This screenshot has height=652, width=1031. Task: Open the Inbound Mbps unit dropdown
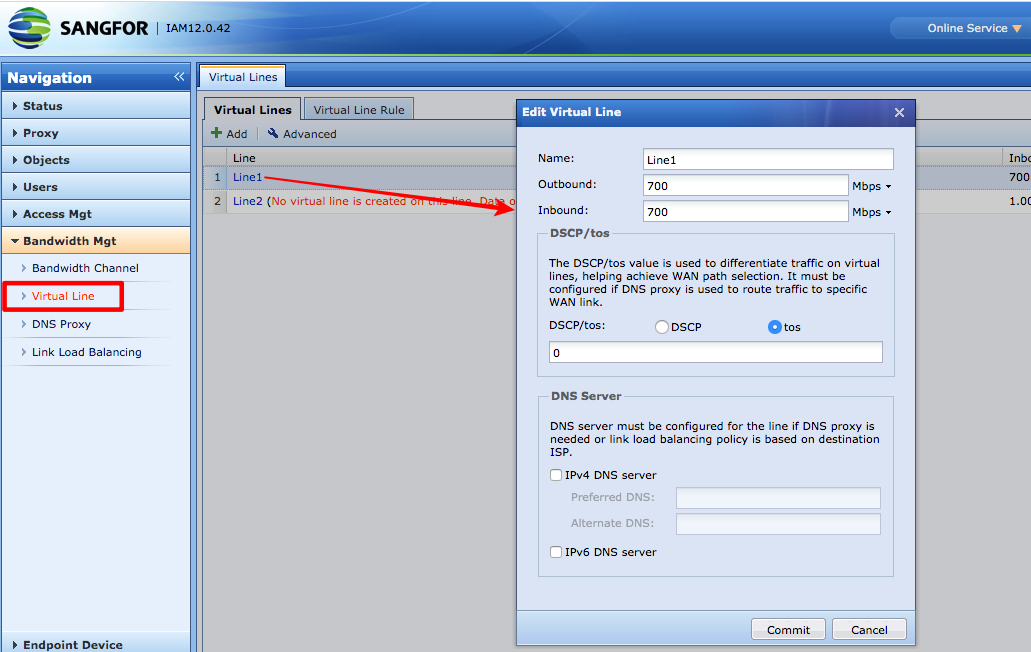pos(872,212)
